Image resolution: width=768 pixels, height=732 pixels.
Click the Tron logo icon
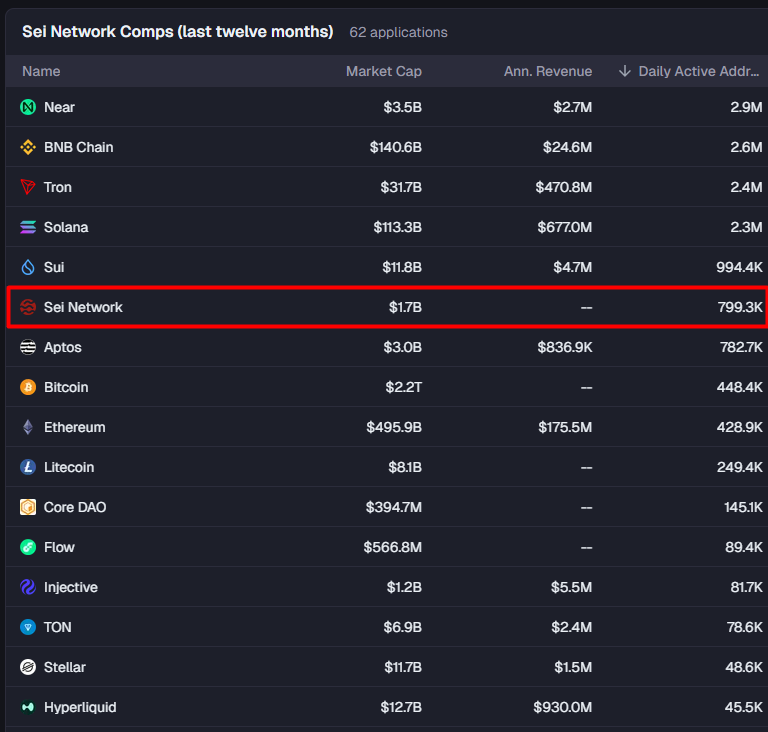pos(28,187)
